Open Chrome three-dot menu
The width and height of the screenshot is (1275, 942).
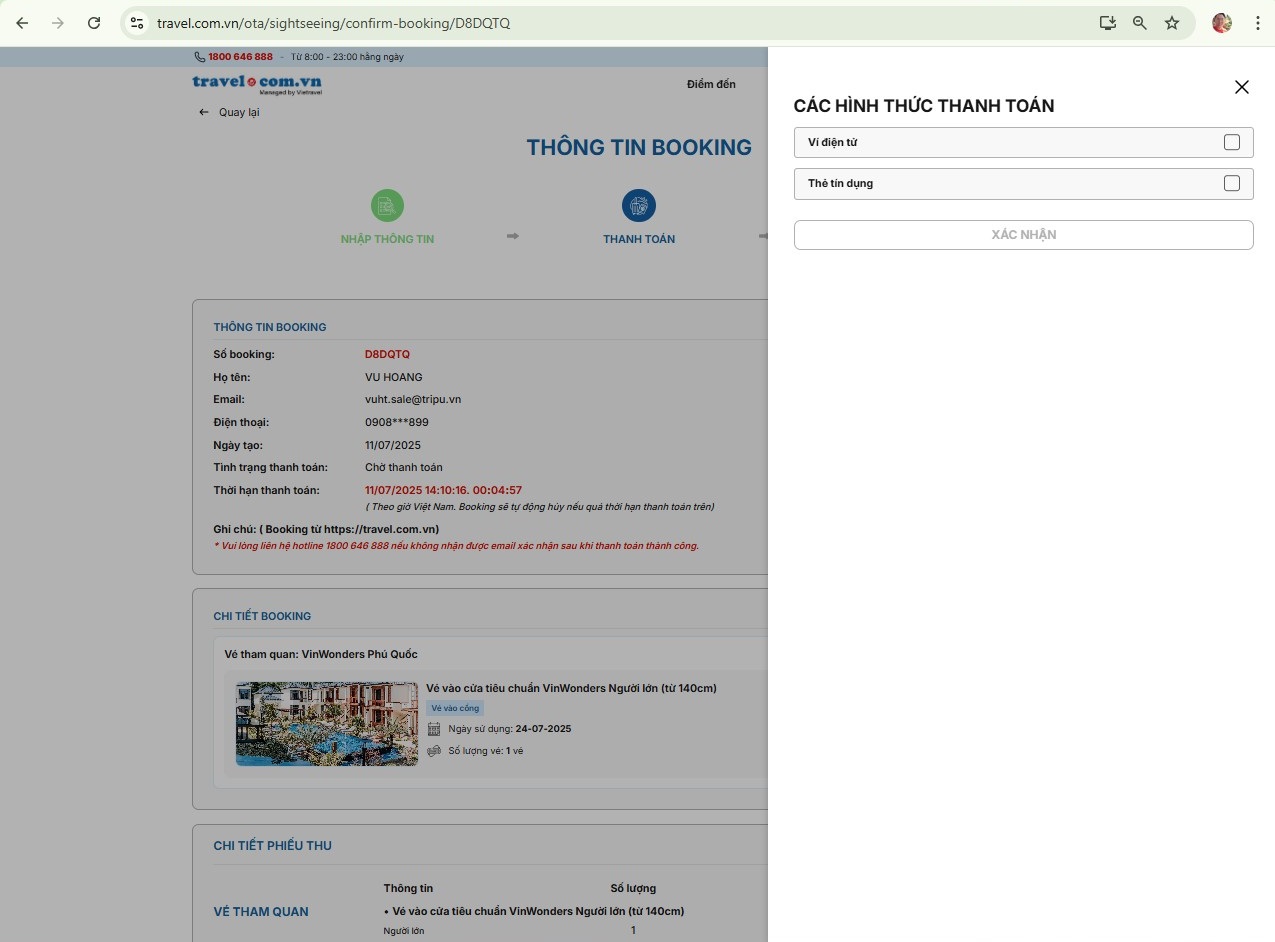point(1257,23)
